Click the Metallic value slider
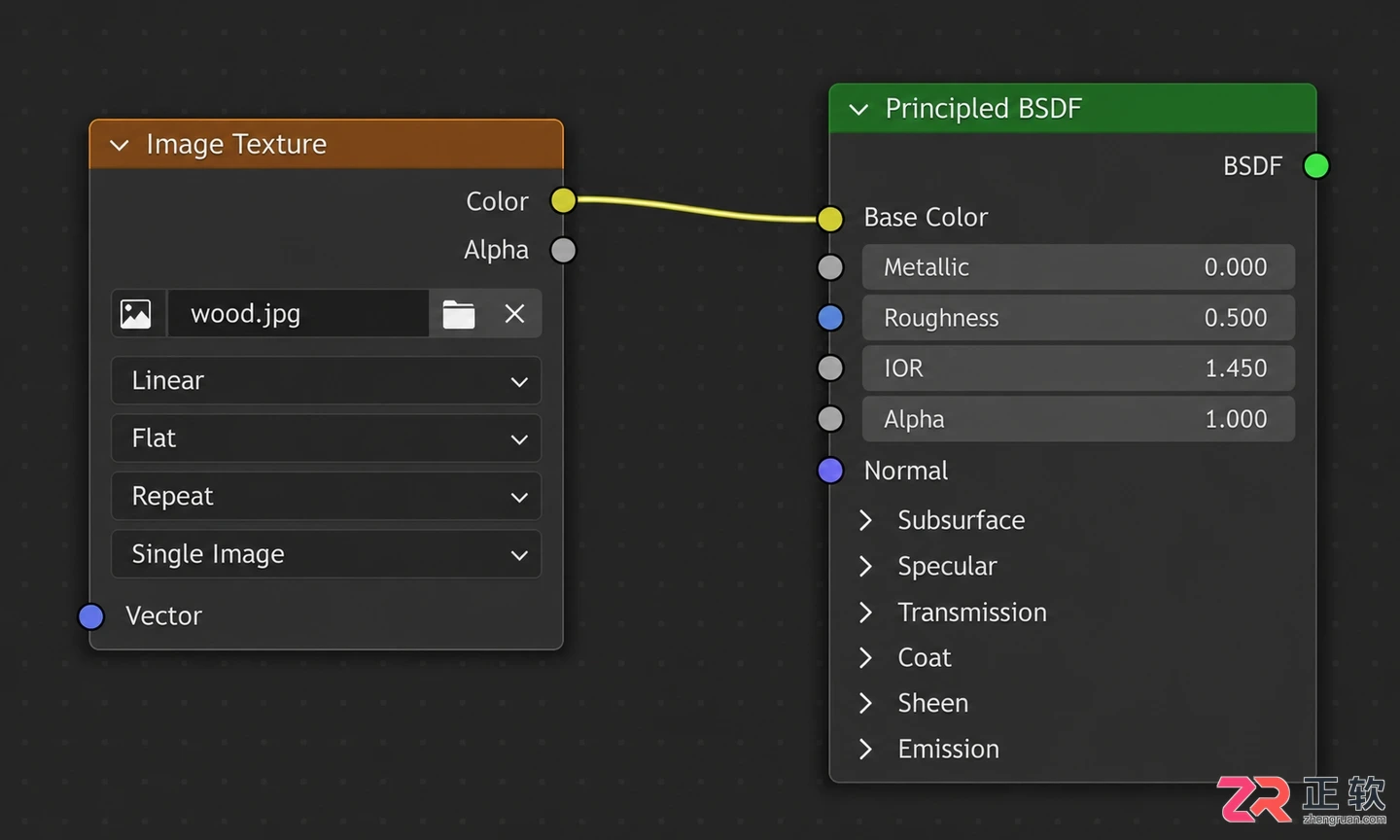 click(1078, 267)
